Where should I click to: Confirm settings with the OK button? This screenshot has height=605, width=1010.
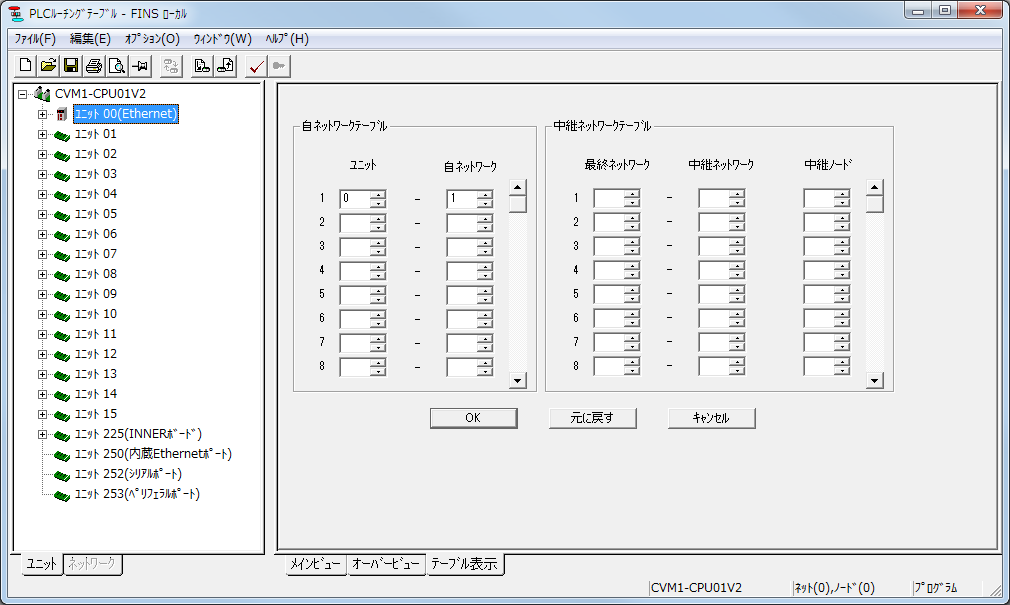(473, 418)
